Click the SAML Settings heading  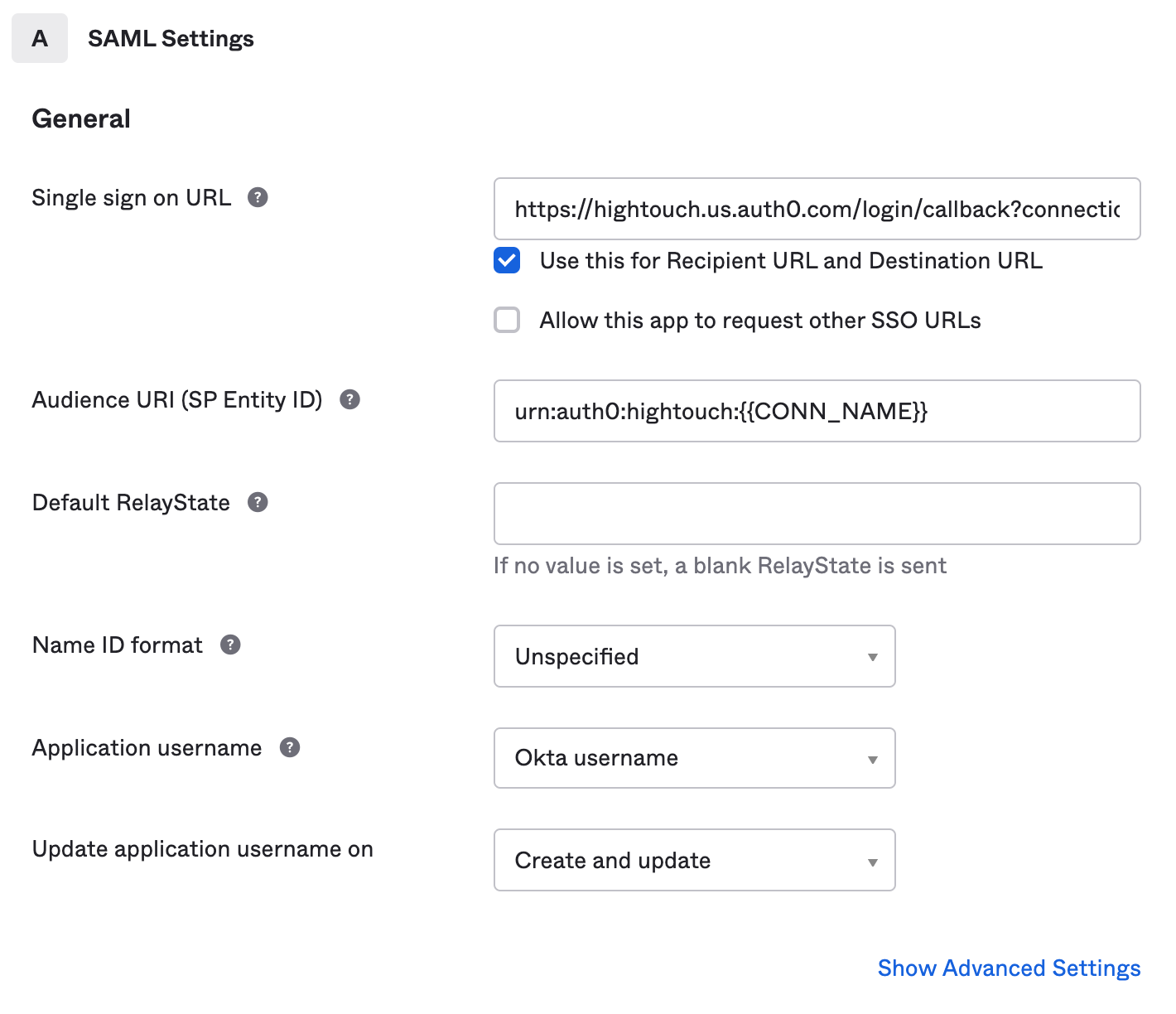tap(171, 39)
